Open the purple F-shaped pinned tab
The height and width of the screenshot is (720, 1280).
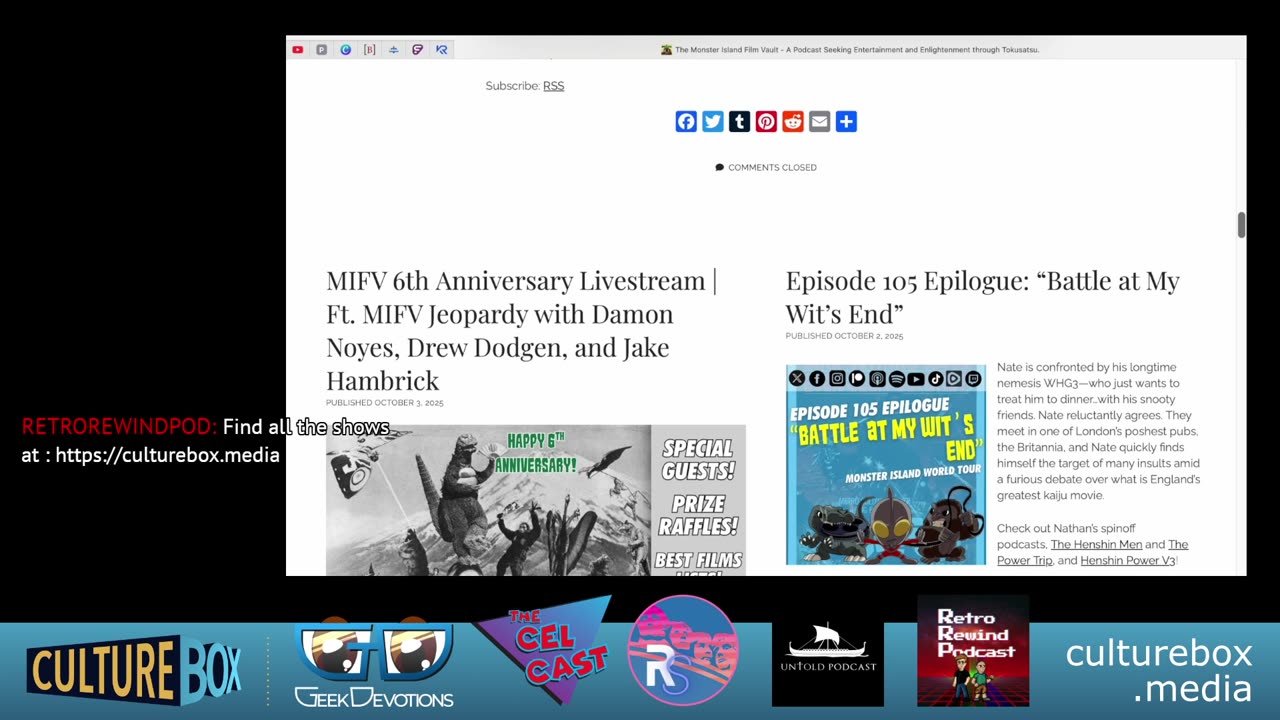[x=417, y=49]
